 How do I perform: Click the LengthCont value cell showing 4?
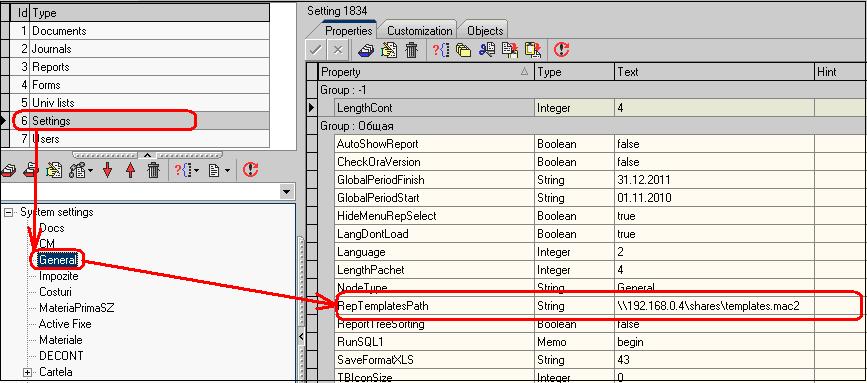pos(714,108)
